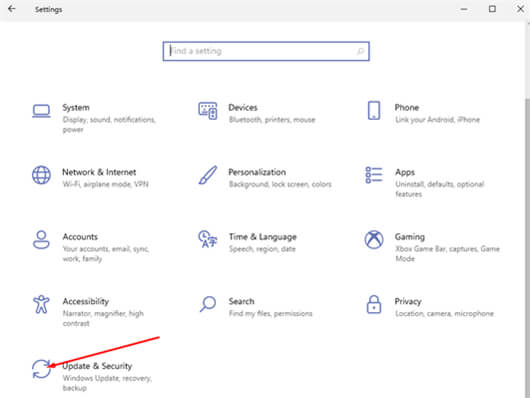Open the Apps heading
The width and height of the screenshot is (530, 398).
(x=405, y=172)
